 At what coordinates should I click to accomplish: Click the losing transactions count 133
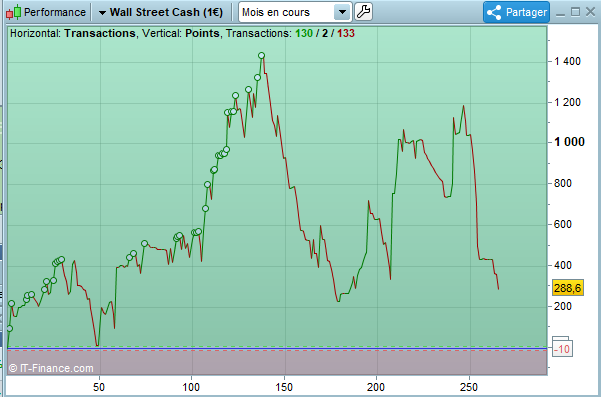pyautogui.click(x=346, y=33)
